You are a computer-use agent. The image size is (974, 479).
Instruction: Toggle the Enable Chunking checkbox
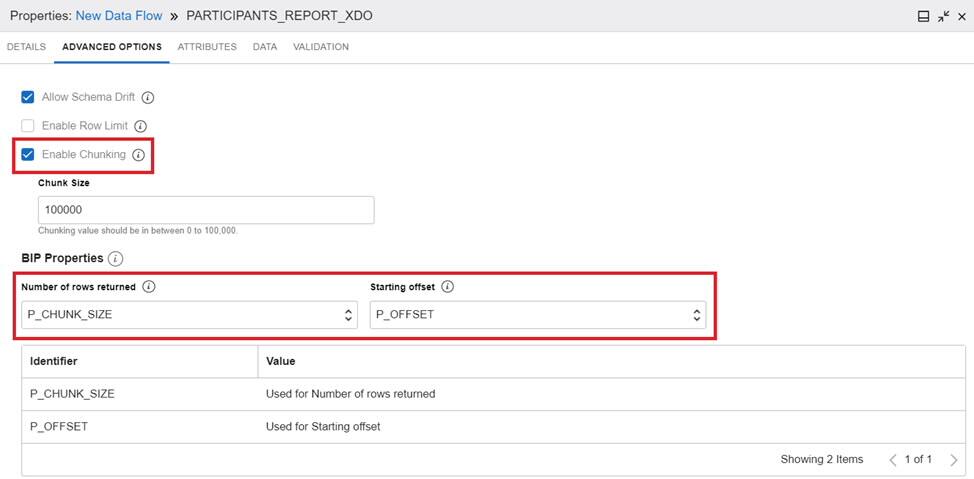point(28,155)
